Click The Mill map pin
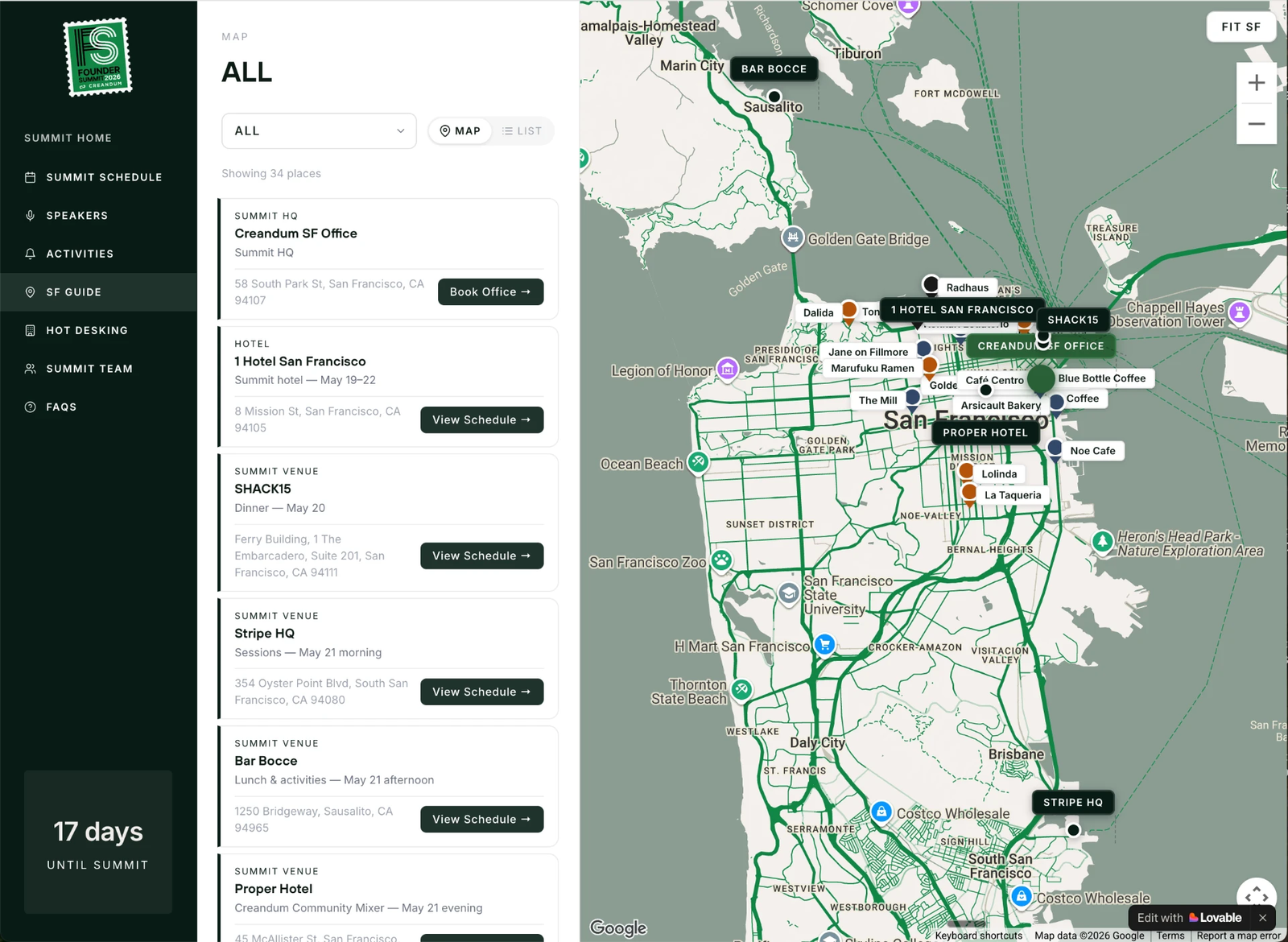1288x942 pixels. pos(912,399)
